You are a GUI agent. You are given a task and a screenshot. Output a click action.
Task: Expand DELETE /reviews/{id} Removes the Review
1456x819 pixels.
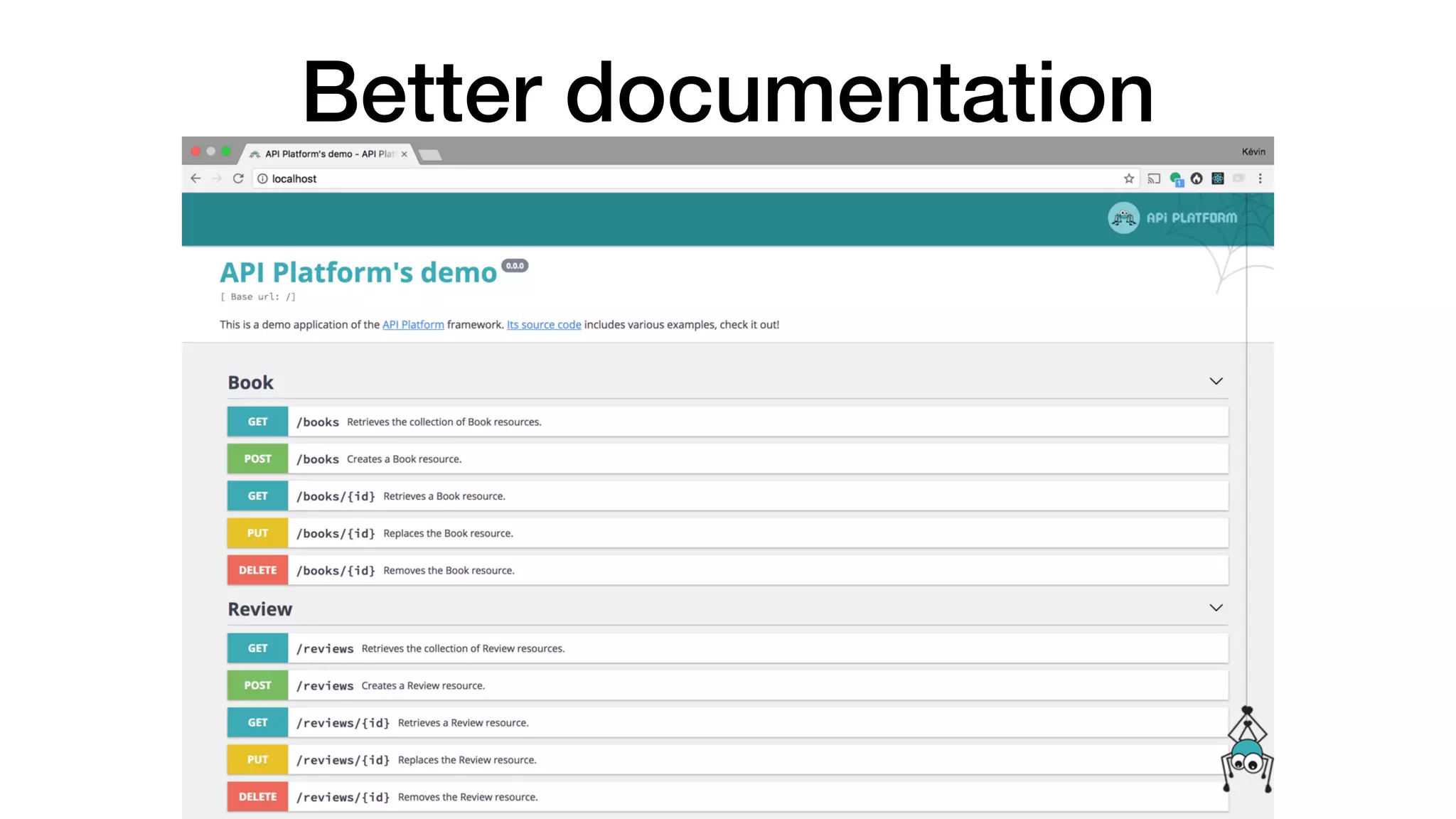point(727,797)
